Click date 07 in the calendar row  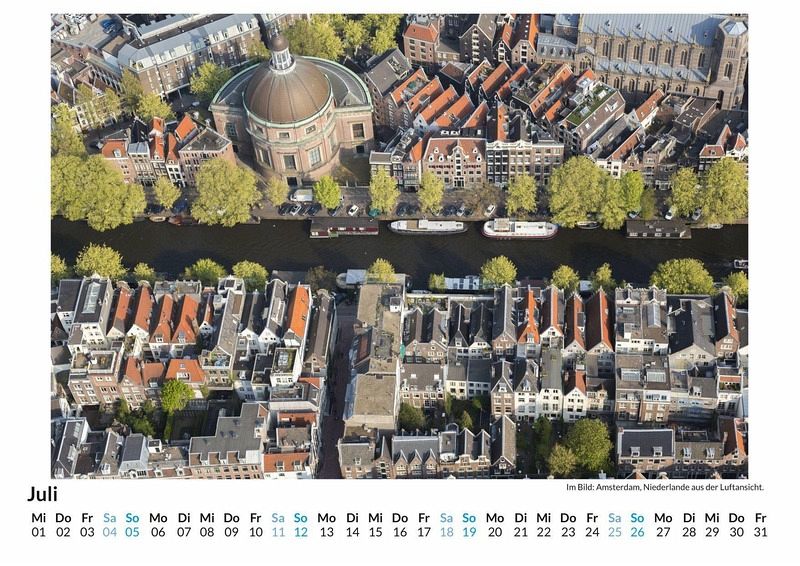[184, 532]
